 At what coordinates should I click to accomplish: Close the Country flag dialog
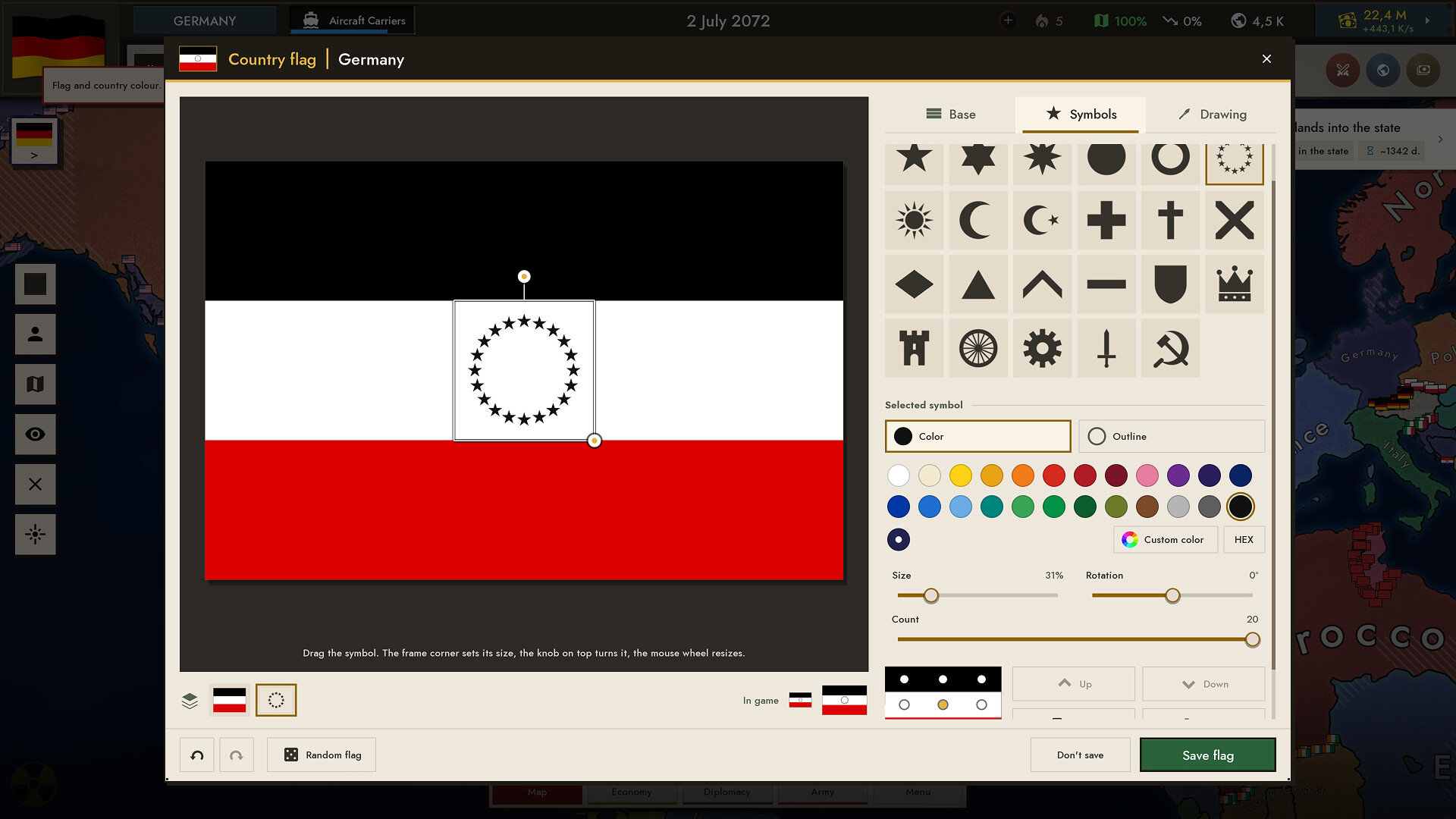click(1266, 59)
